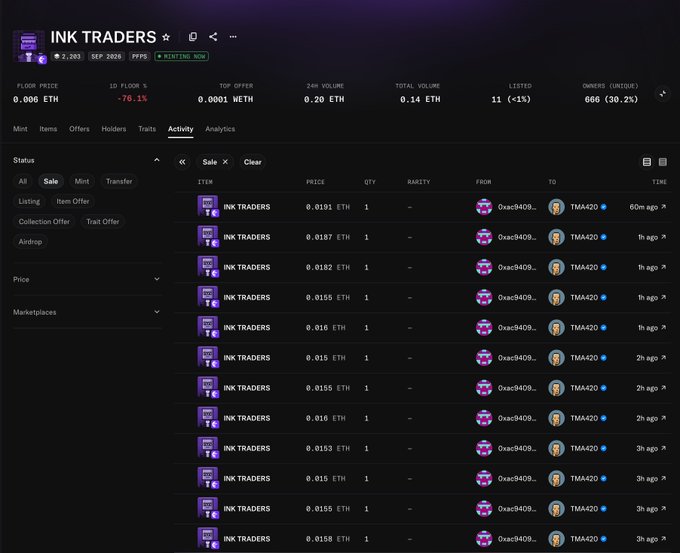Open buyer TMA420 in the 0.0158 ETH row

584,539
